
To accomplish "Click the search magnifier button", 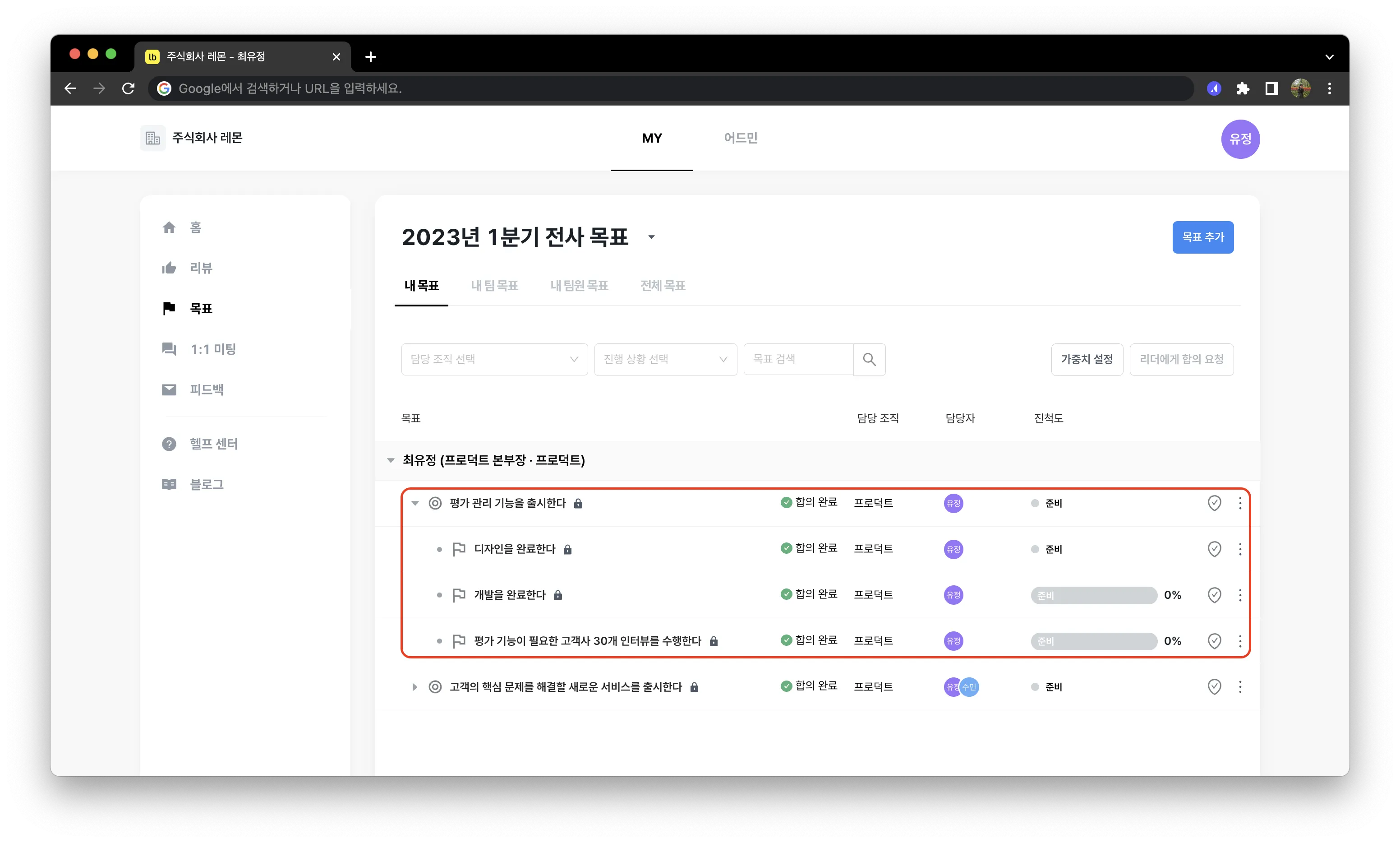I will (869, 359).
